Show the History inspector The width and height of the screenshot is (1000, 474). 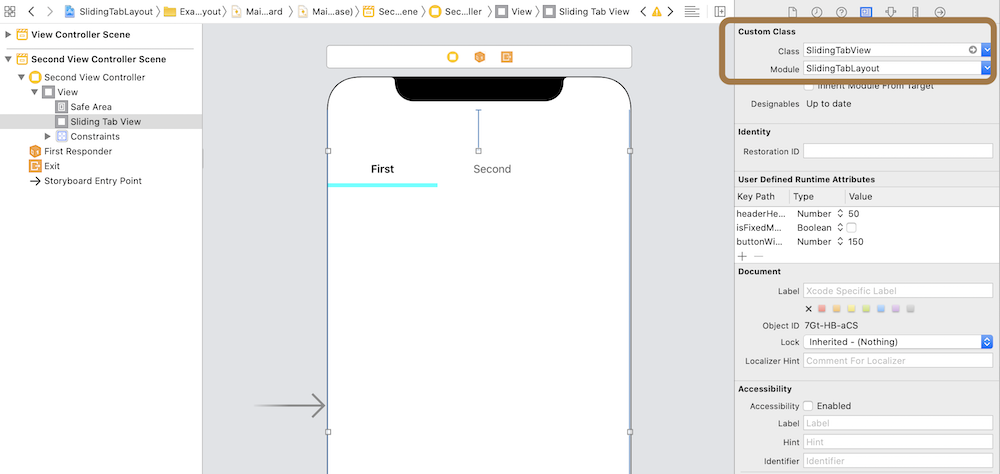click(x=817, y=12)
